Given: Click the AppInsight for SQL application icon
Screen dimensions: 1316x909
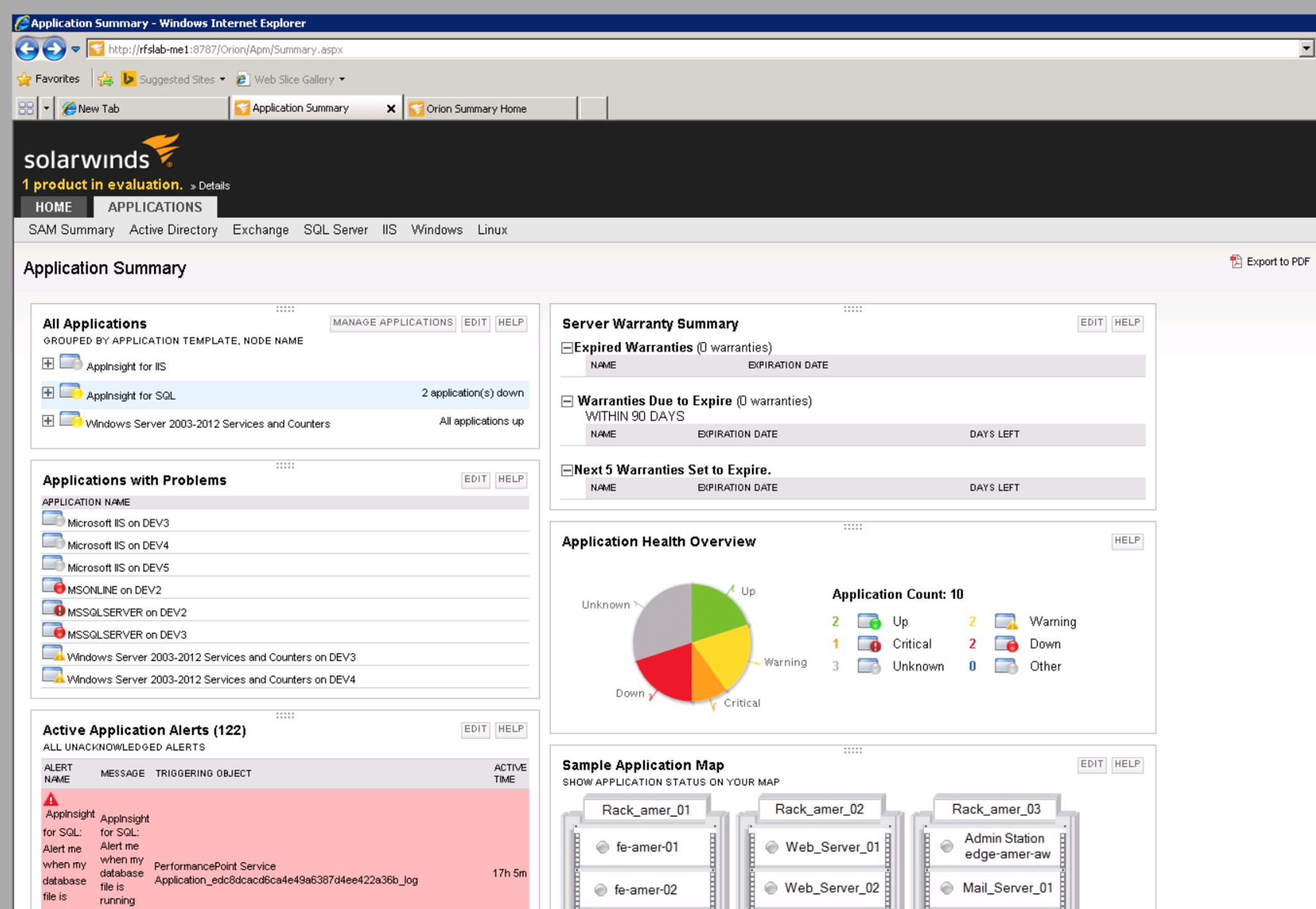Looking at the screenshot, I should click(71, 392).
